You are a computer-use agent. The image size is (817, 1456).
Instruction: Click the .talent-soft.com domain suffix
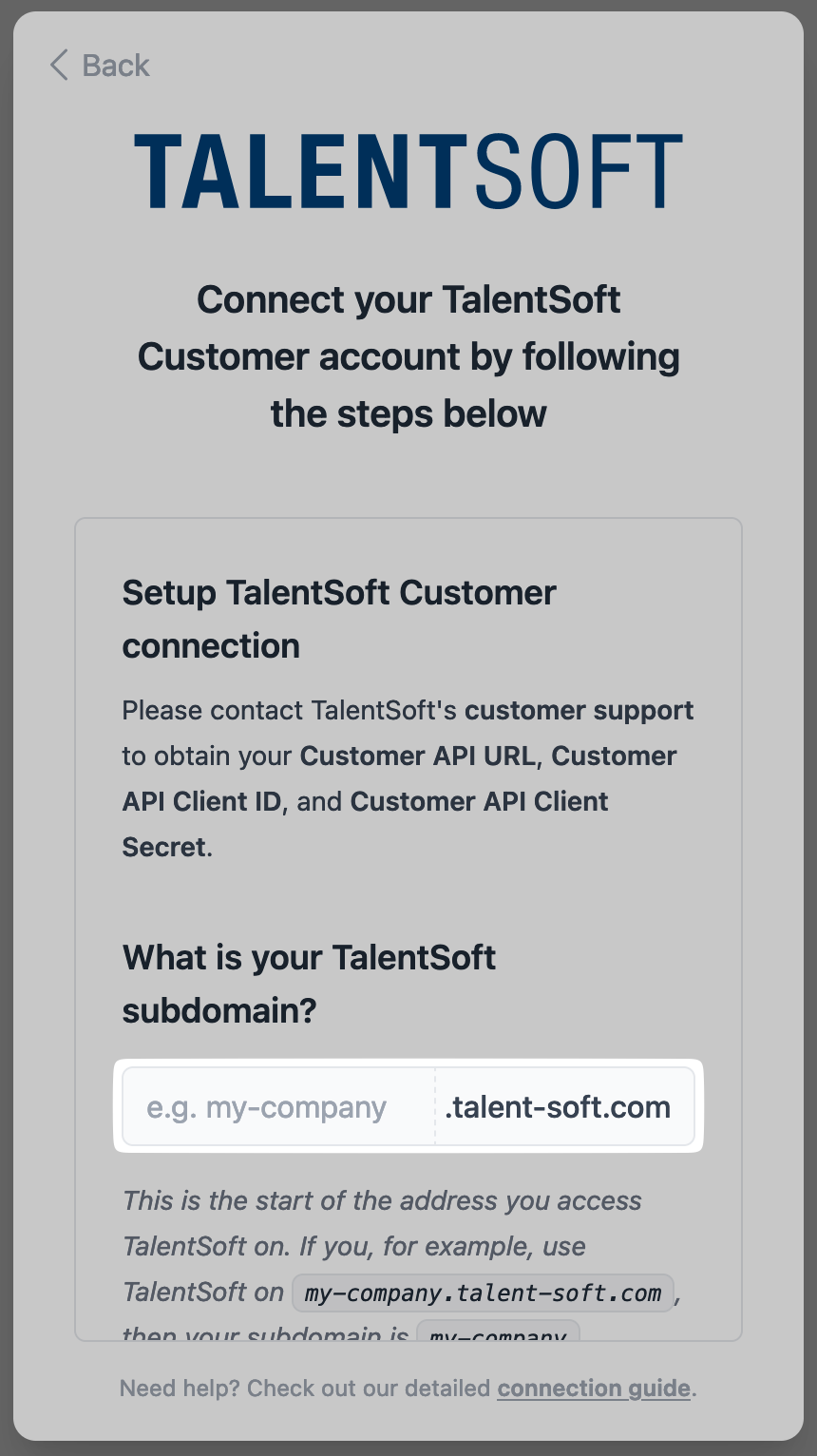[558, 1107]
